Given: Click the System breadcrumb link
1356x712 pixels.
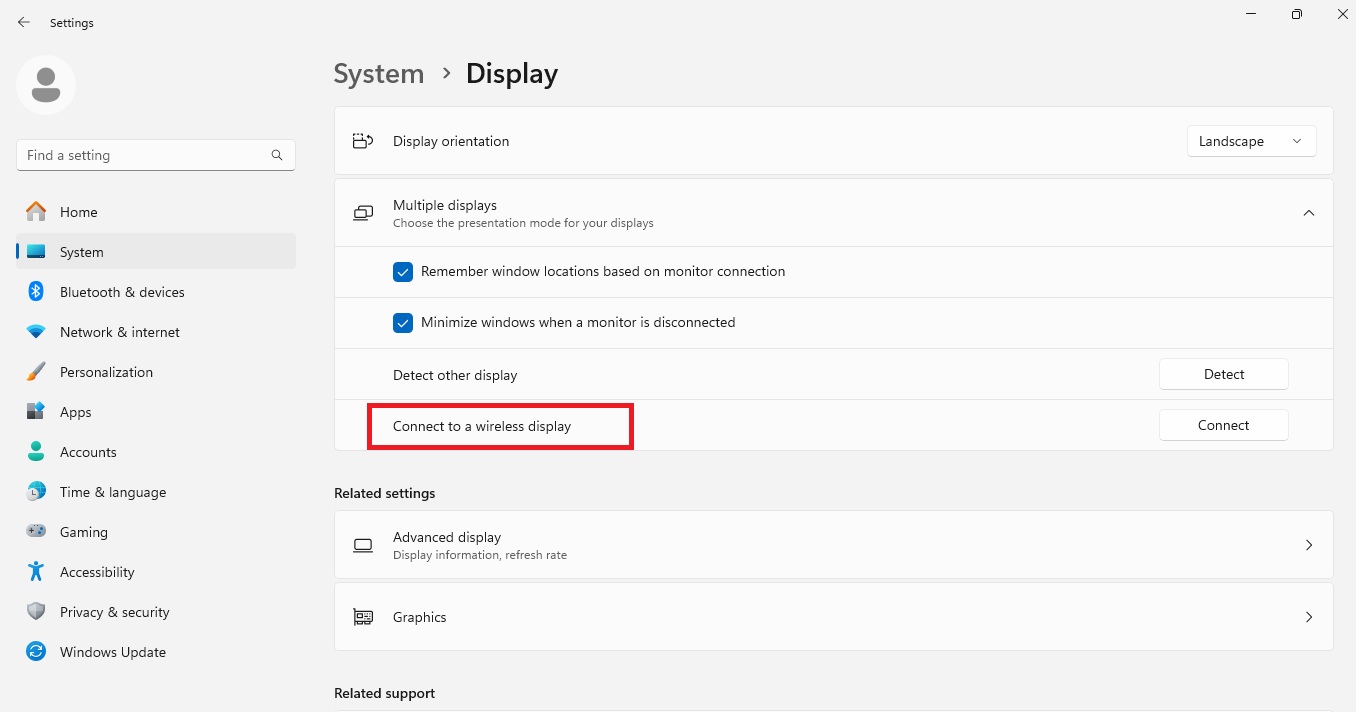Looking at the screenshot, I should click(x=379, y=74).
